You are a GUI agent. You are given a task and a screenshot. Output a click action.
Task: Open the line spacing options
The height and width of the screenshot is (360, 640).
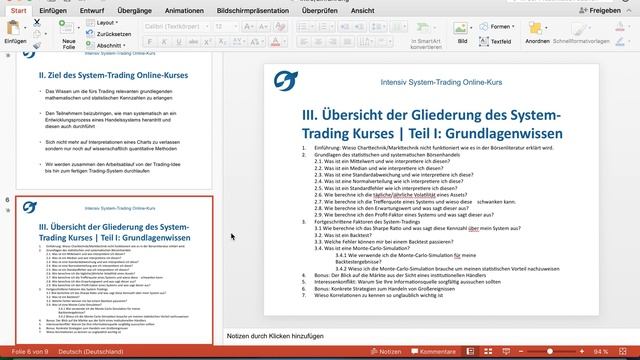click(378, 27)
